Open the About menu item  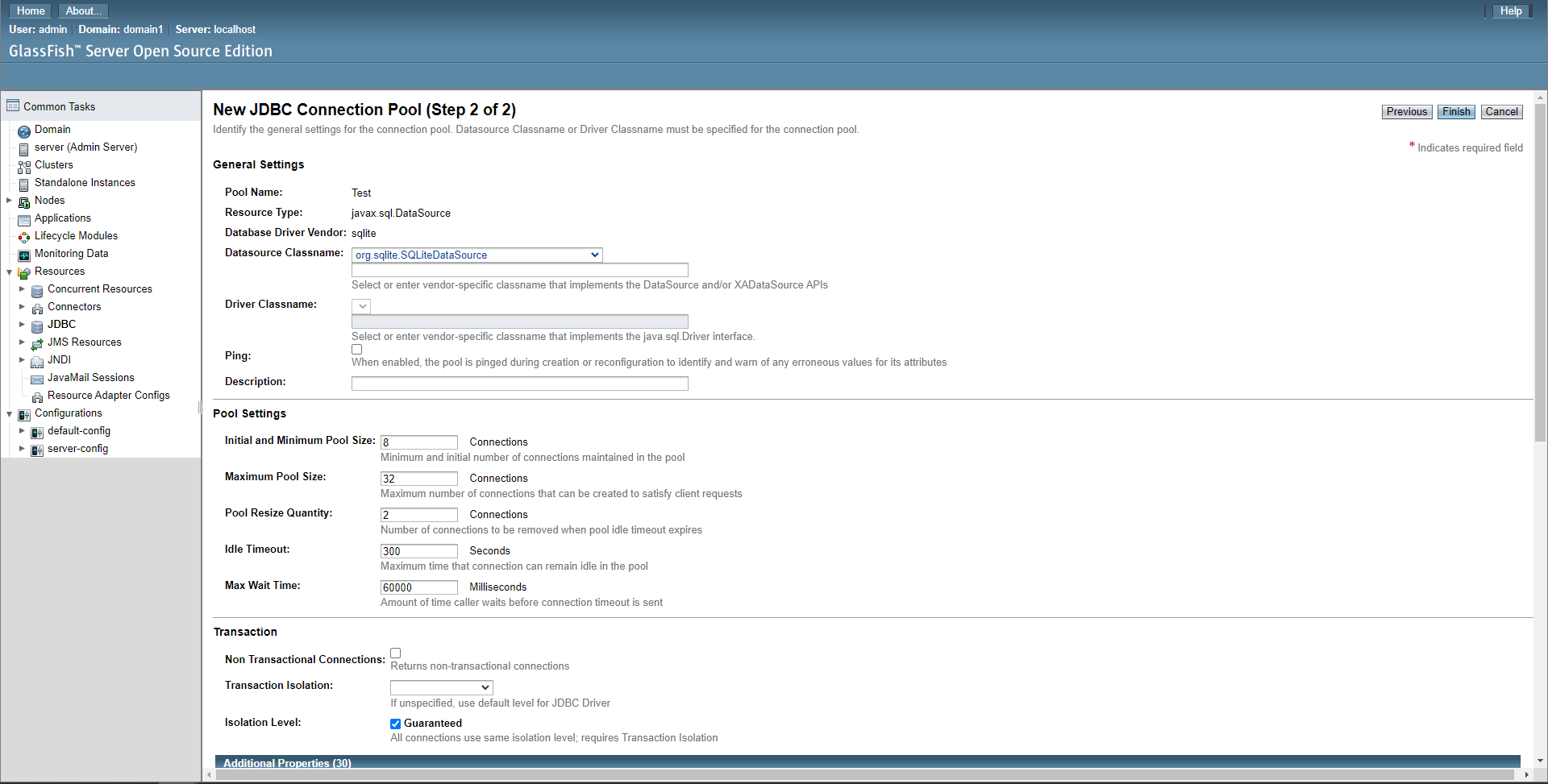coord(81,10)
